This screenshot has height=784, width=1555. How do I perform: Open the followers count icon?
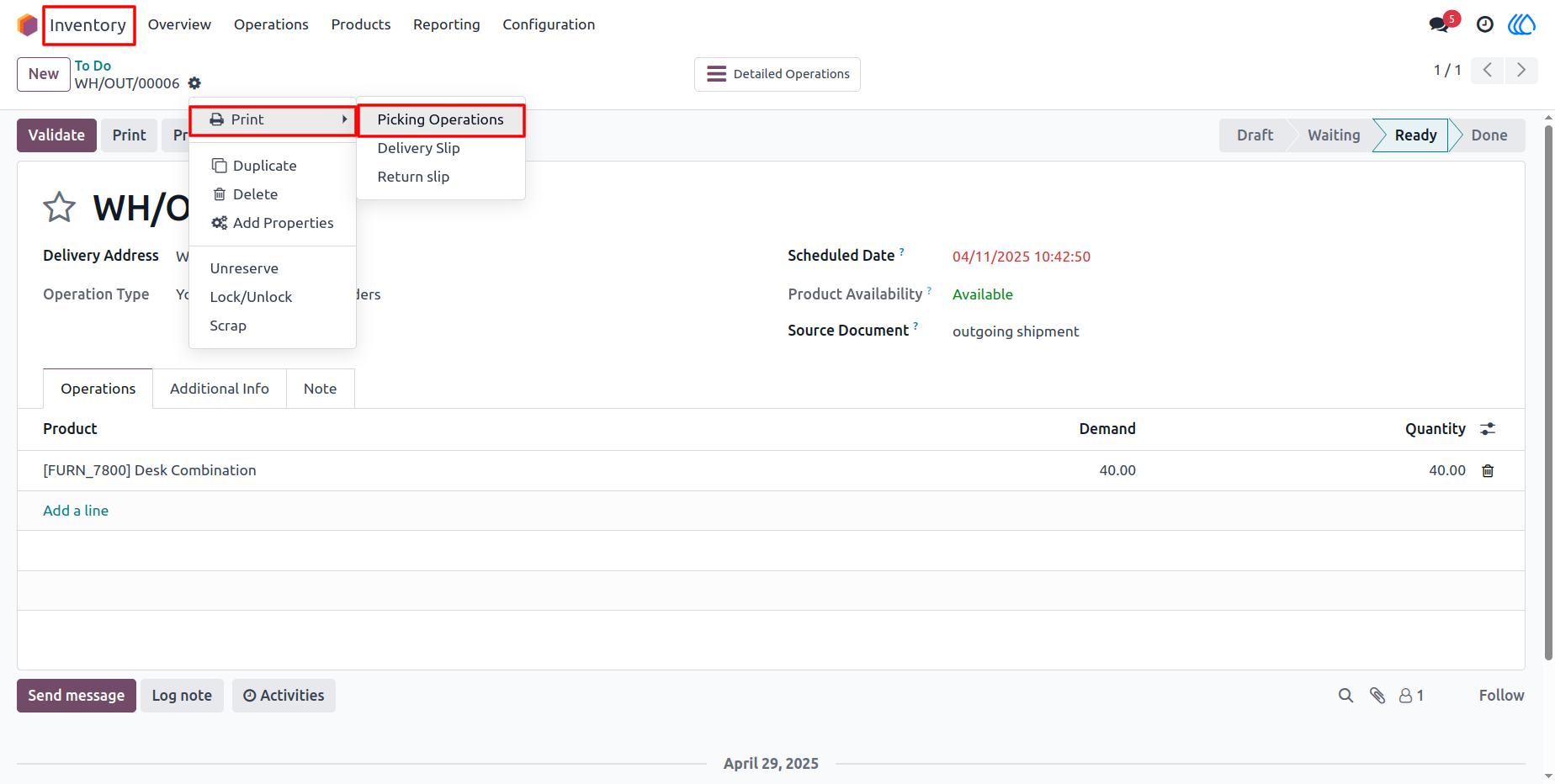pyautogui.click(x=1411, y=696)
